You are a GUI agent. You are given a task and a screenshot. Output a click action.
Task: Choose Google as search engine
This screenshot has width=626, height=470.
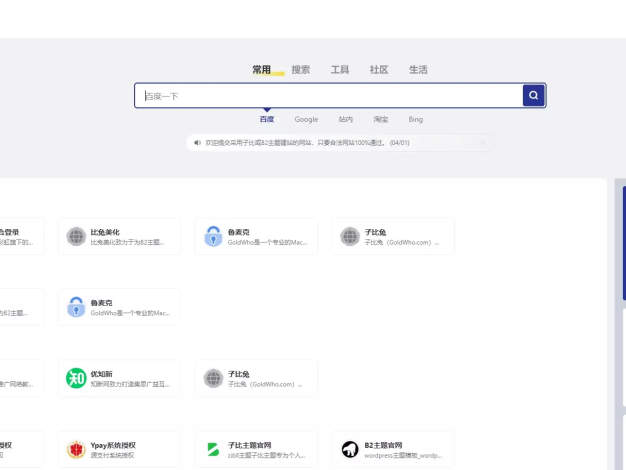pyautogui.click(x=306, y=119)
